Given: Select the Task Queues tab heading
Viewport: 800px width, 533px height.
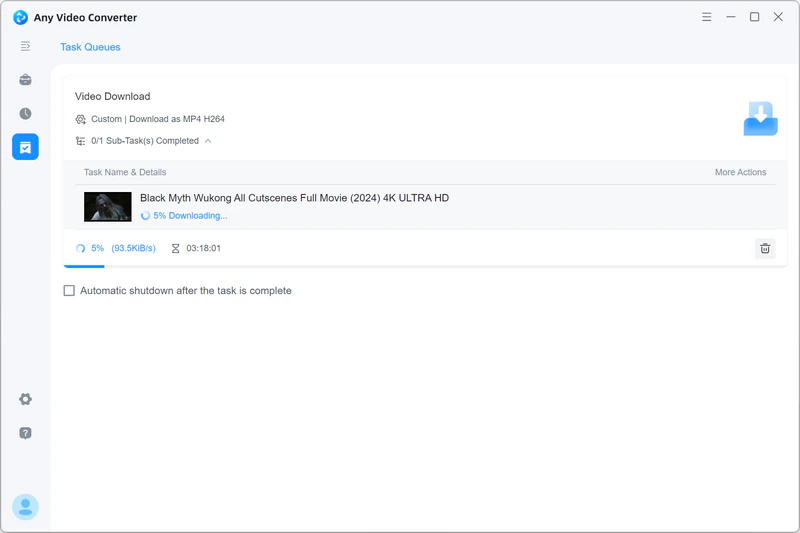Looking at the screenshot, I should pyautogui.click(x=90, y=47).
